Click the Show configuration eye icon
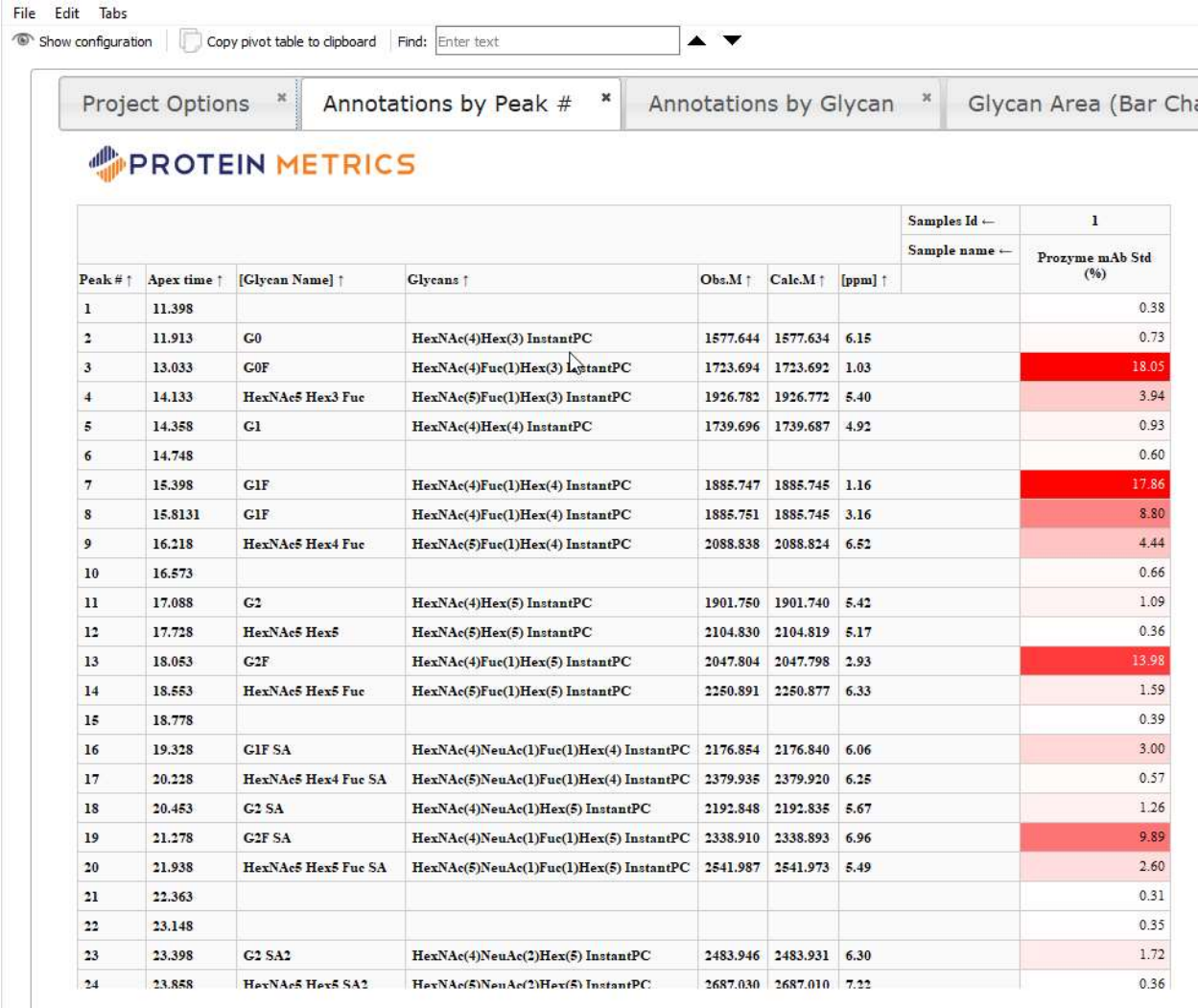This screenshot has width=1198, height=1008. tap(23, 40)
